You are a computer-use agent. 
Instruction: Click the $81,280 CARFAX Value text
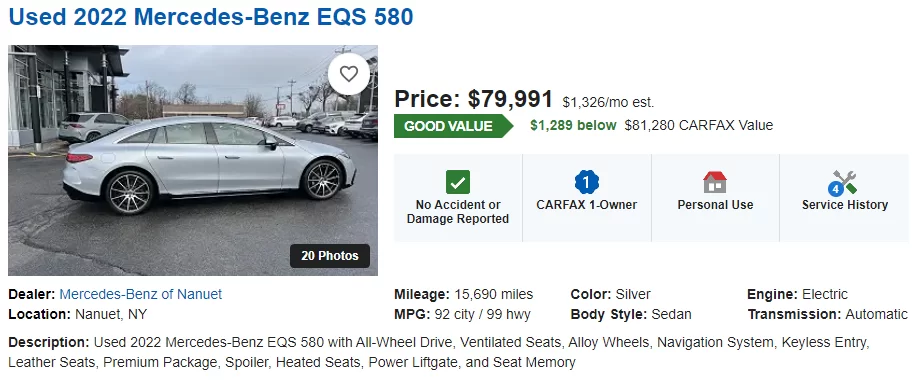pyautogui.click(x=699, y=125)
